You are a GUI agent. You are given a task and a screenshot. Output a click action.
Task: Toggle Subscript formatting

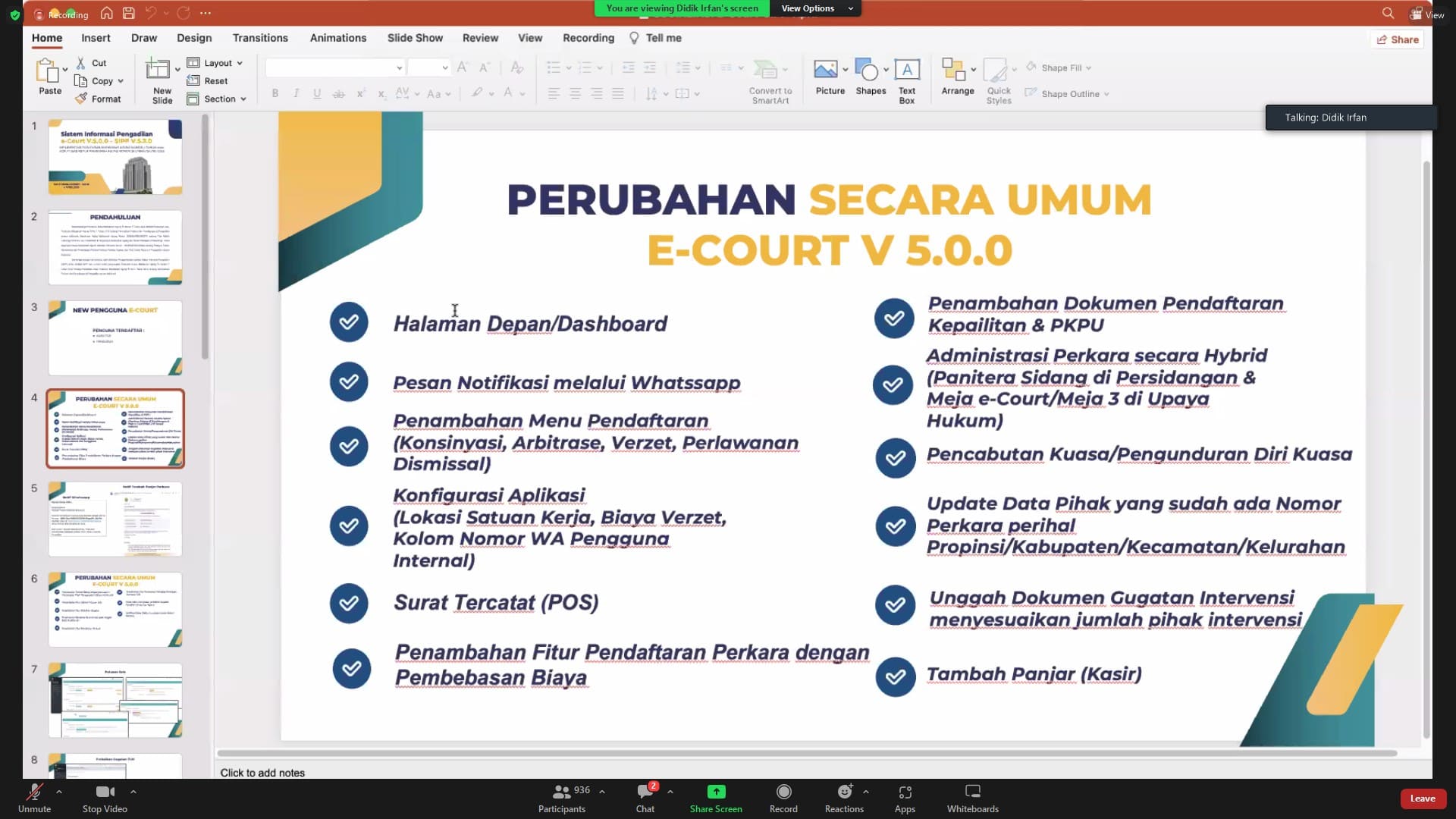[x=381, y=93]
